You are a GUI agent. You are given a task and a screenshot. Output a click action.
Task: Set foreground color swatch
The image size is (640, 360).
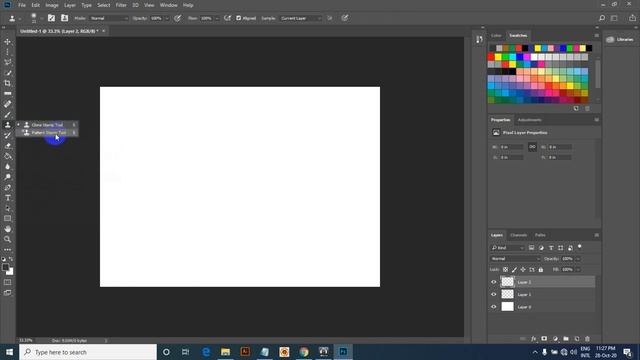tap(5, 267)
